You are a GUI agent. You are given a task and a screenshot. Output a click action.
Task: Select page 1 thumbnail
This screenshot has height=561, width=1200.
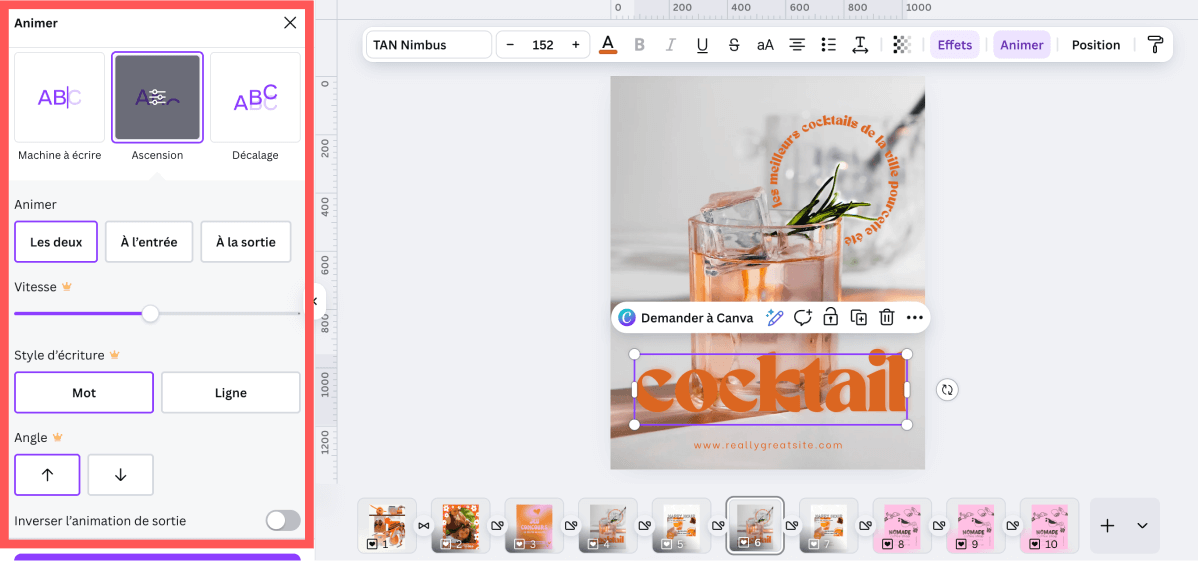point(387,525)
